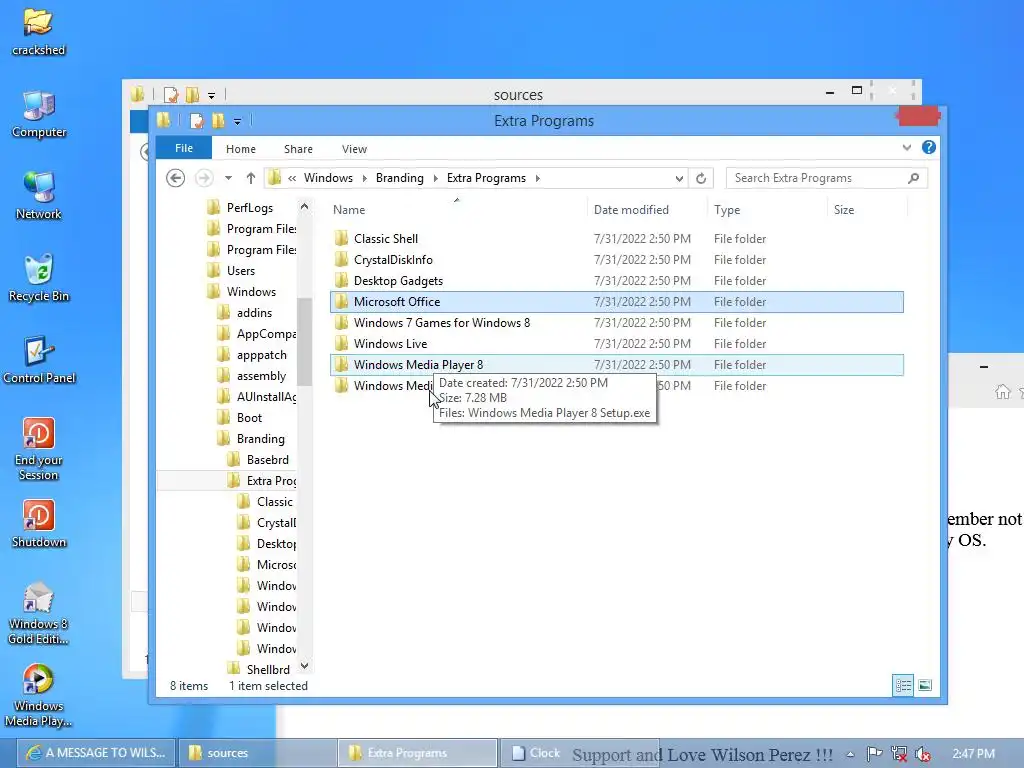Expand breadcrumb arrow after Windows

[364, 178]
